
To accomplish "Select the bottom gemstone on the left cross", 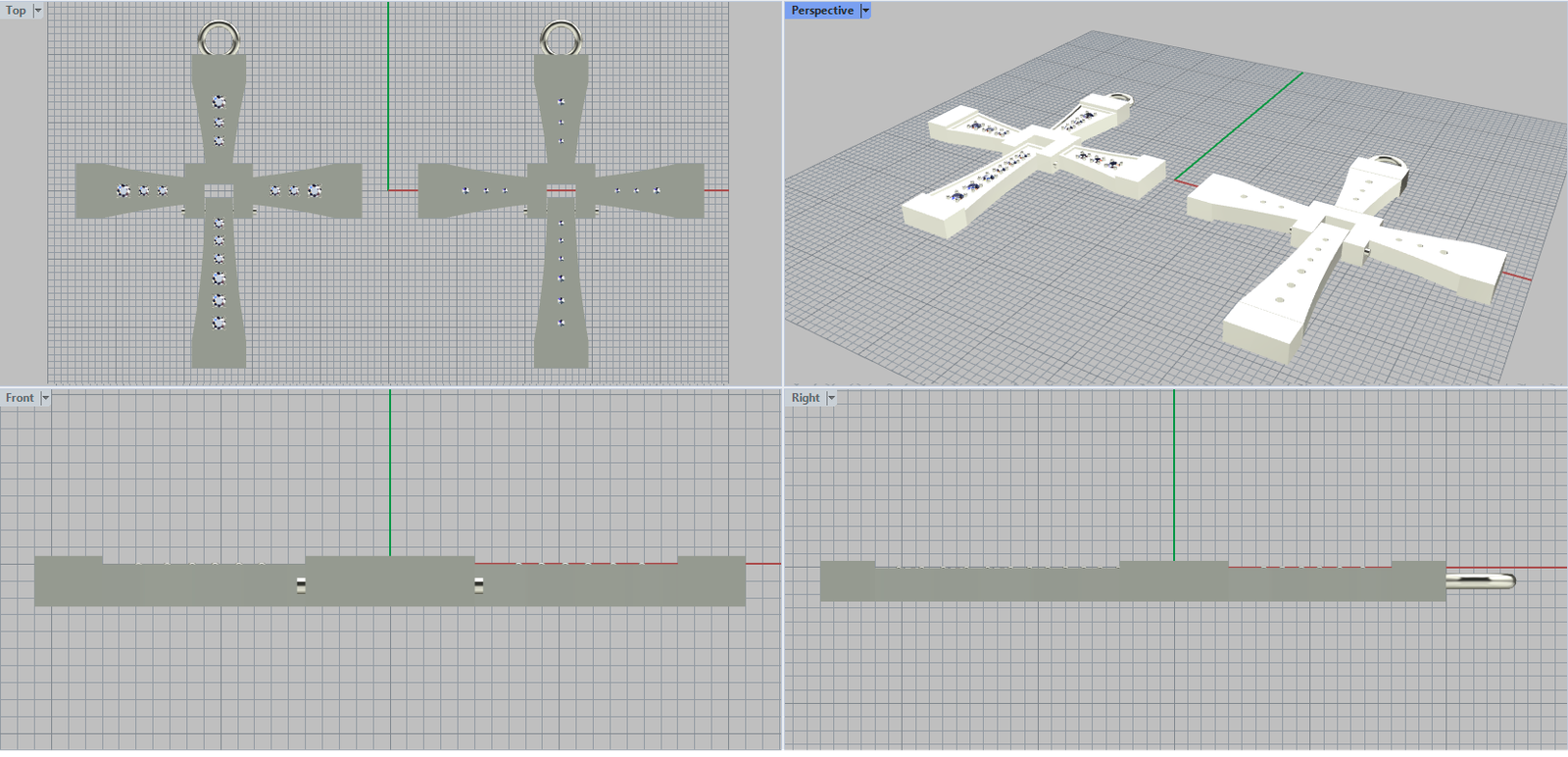I will click(x=219, y=322).
